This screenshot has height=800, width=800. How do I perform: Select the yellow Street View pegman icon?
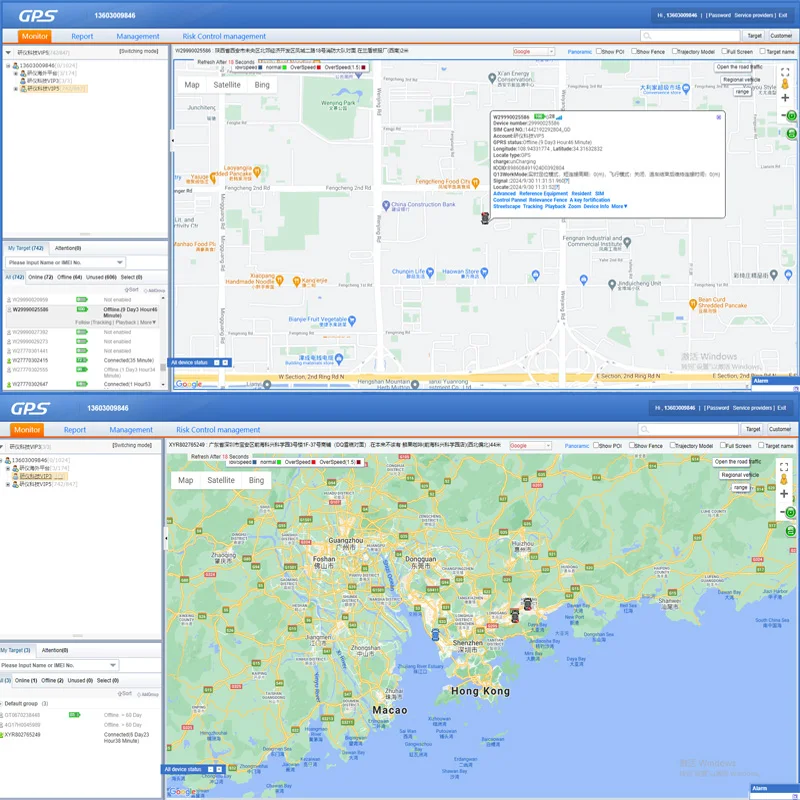click(x=786, y=84)
